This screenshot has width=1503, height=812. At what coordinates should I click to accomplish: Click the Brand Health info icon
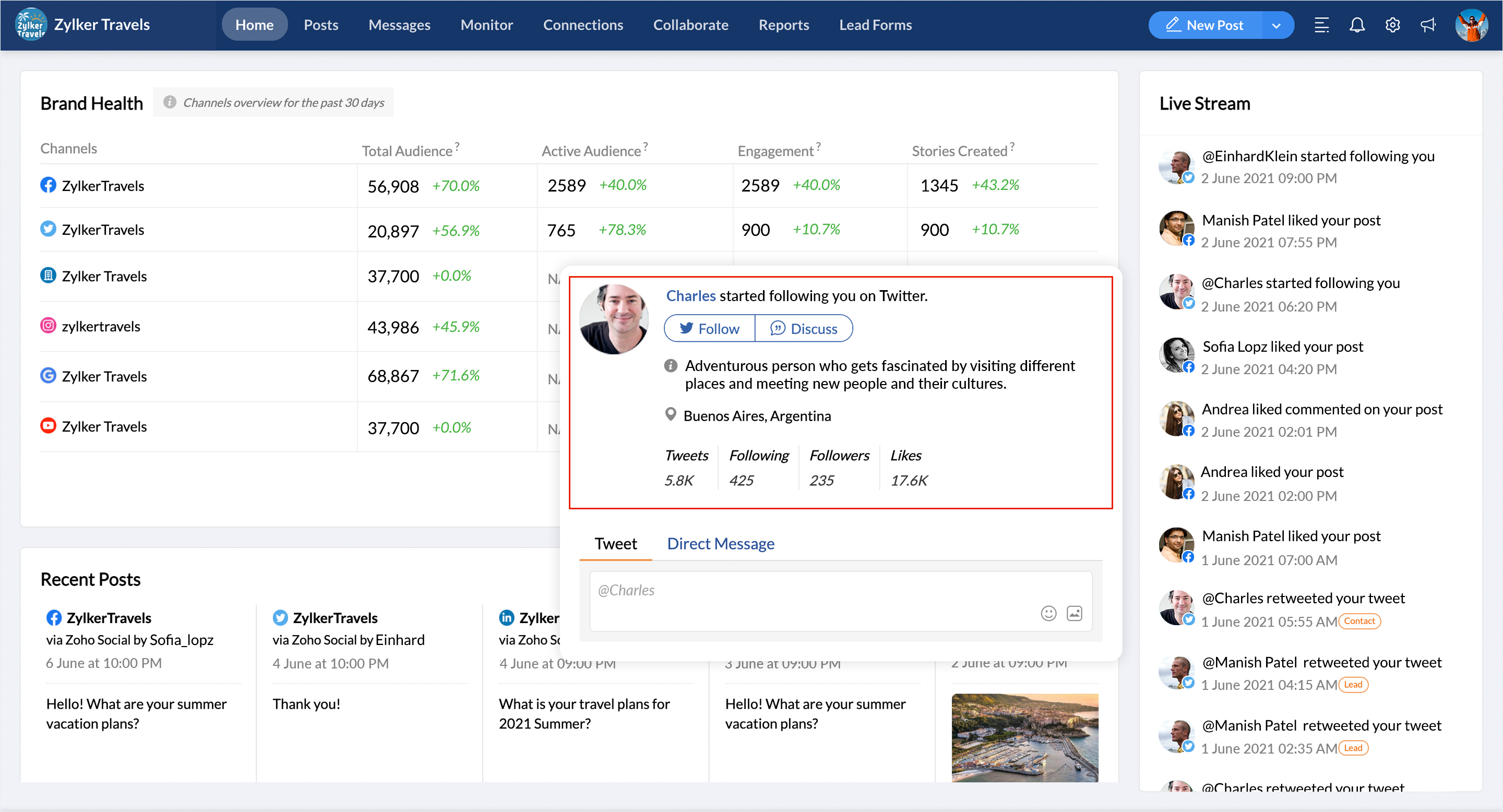(x=169, y=102)
